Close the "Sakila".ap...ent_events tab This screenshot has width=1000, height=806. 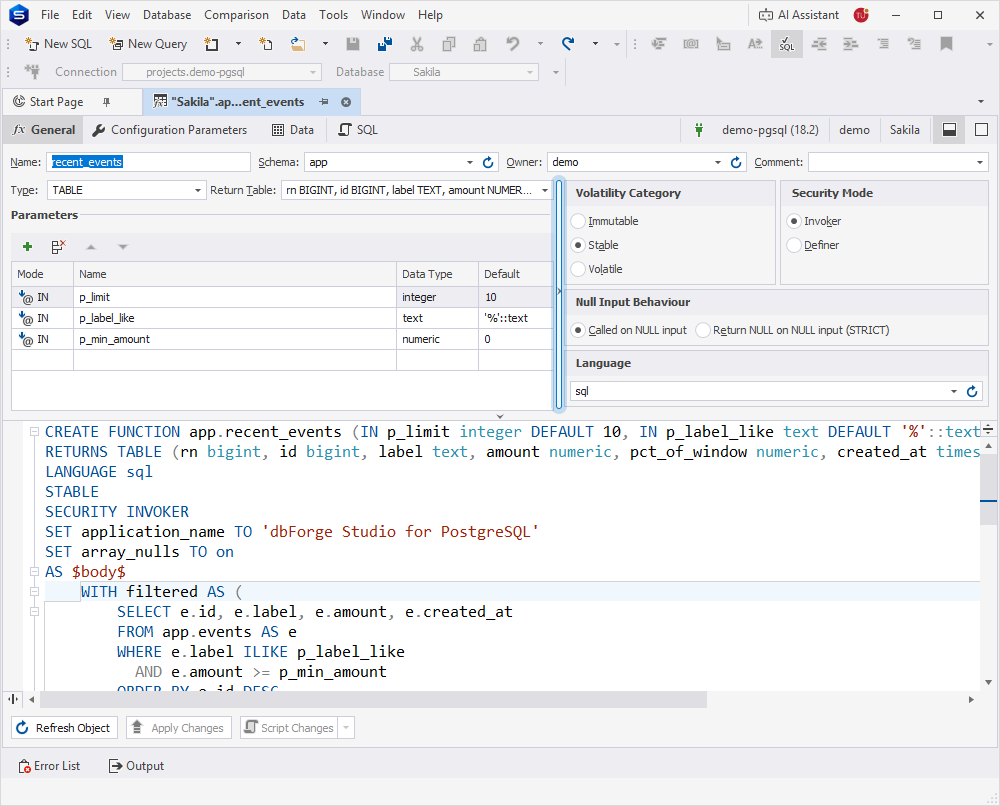[x=346, y=102]
